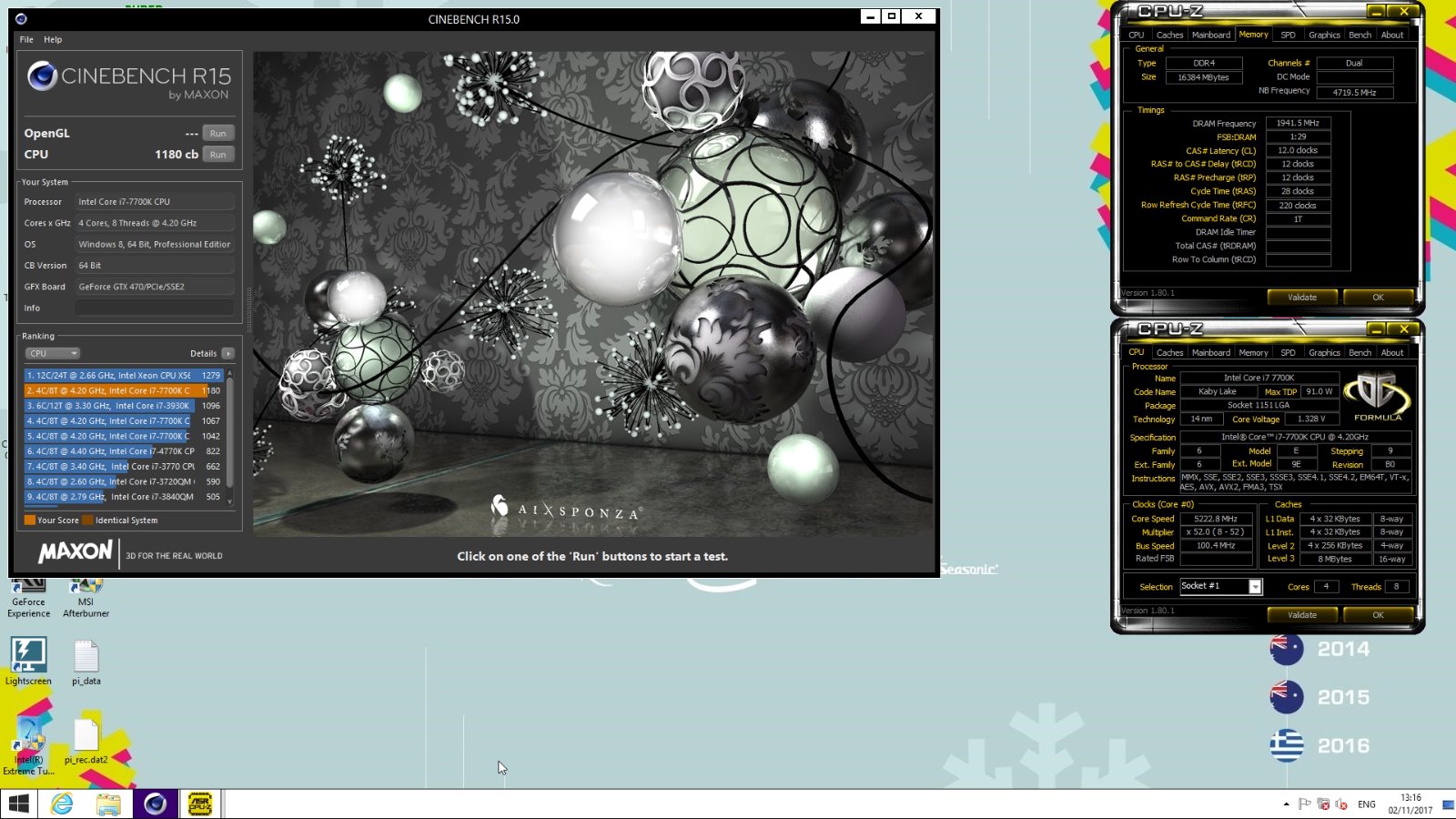1456x819 pixels.
Task: Click the Your Score orange legend swatch
Action: pos(30,521)
